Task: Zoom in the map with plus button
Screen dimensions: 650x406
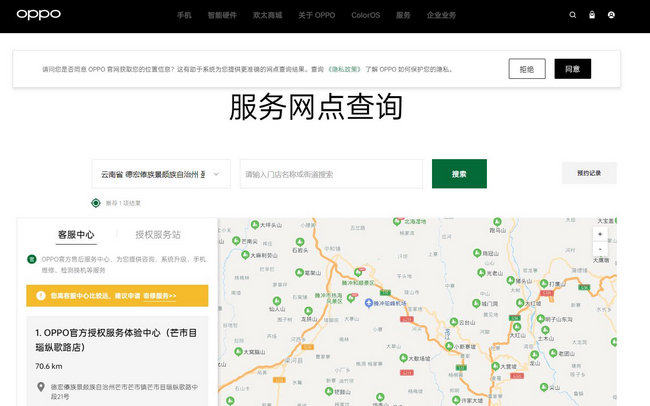Action: 600,234
